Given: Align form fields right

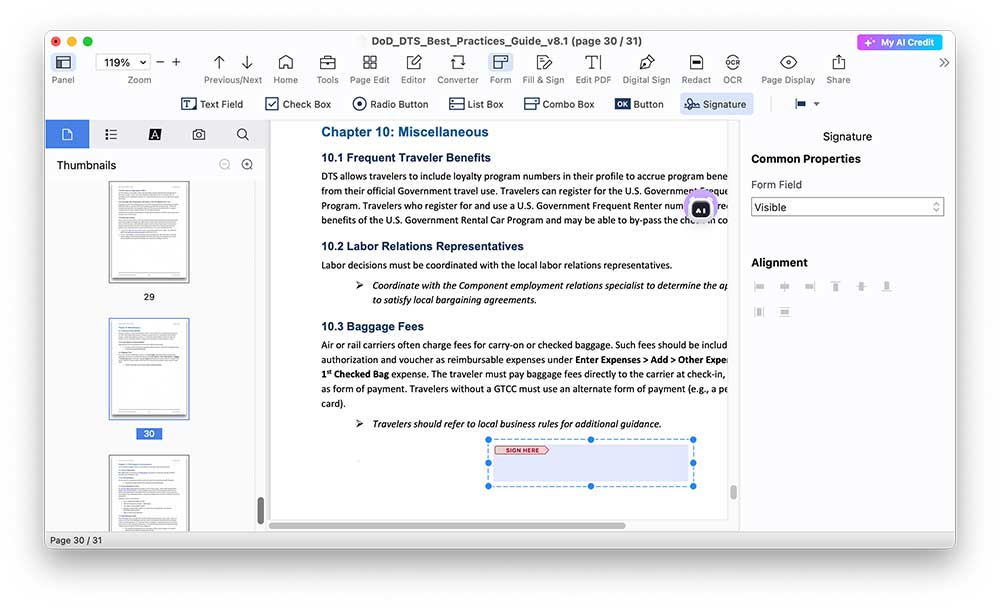Looking at the screenshot, I should pos(810,286).
